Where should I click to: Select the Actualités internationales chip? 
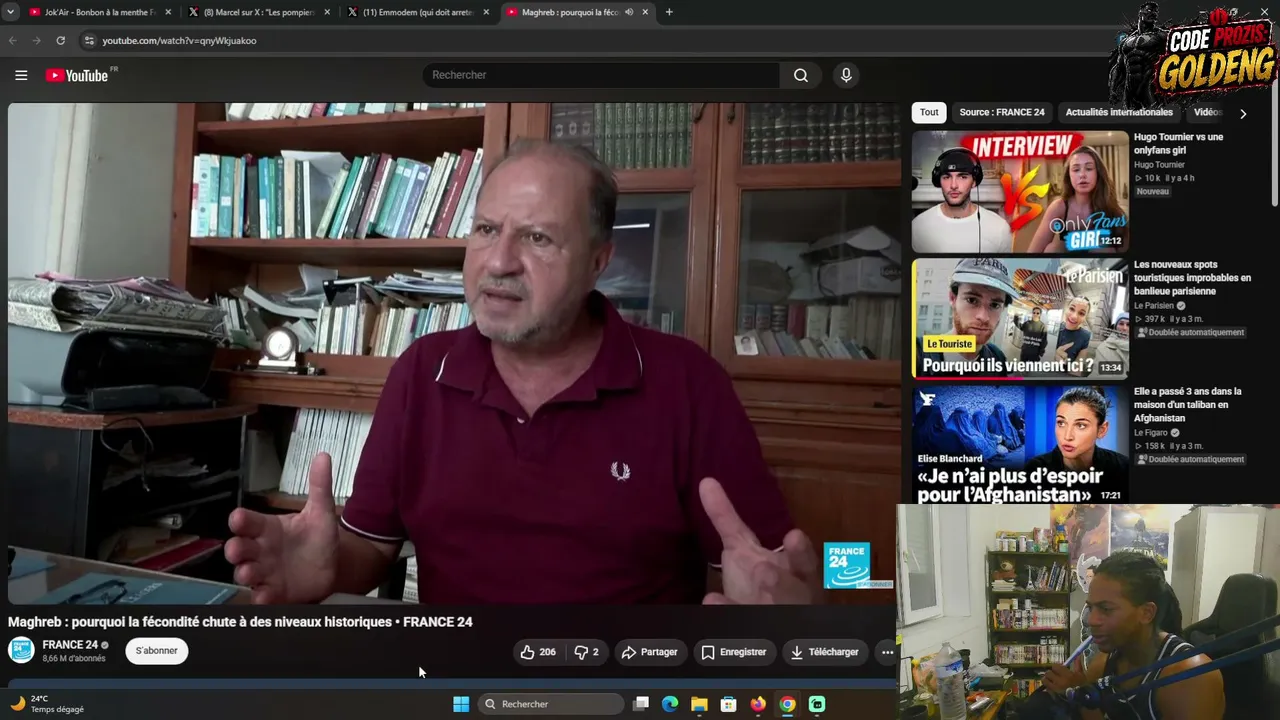point(1119,113)
